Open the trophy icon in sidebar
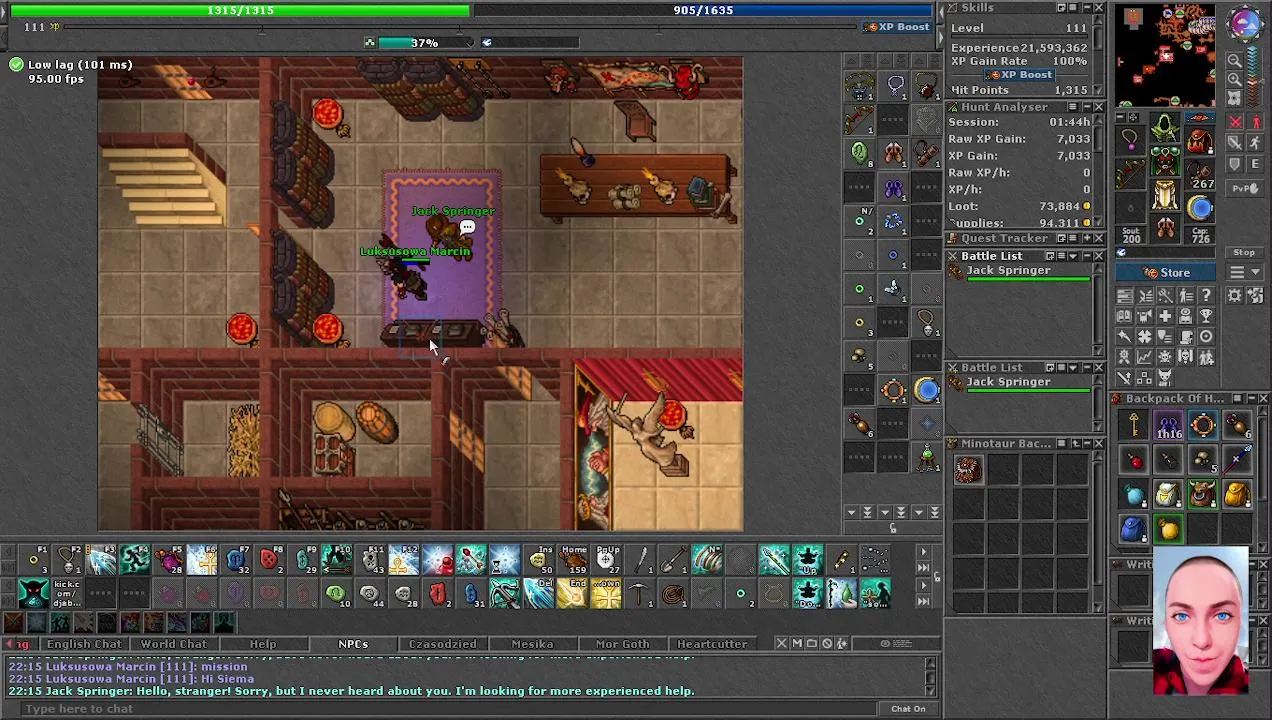This screenshot has height=720, width=1272. point(1207,316)
